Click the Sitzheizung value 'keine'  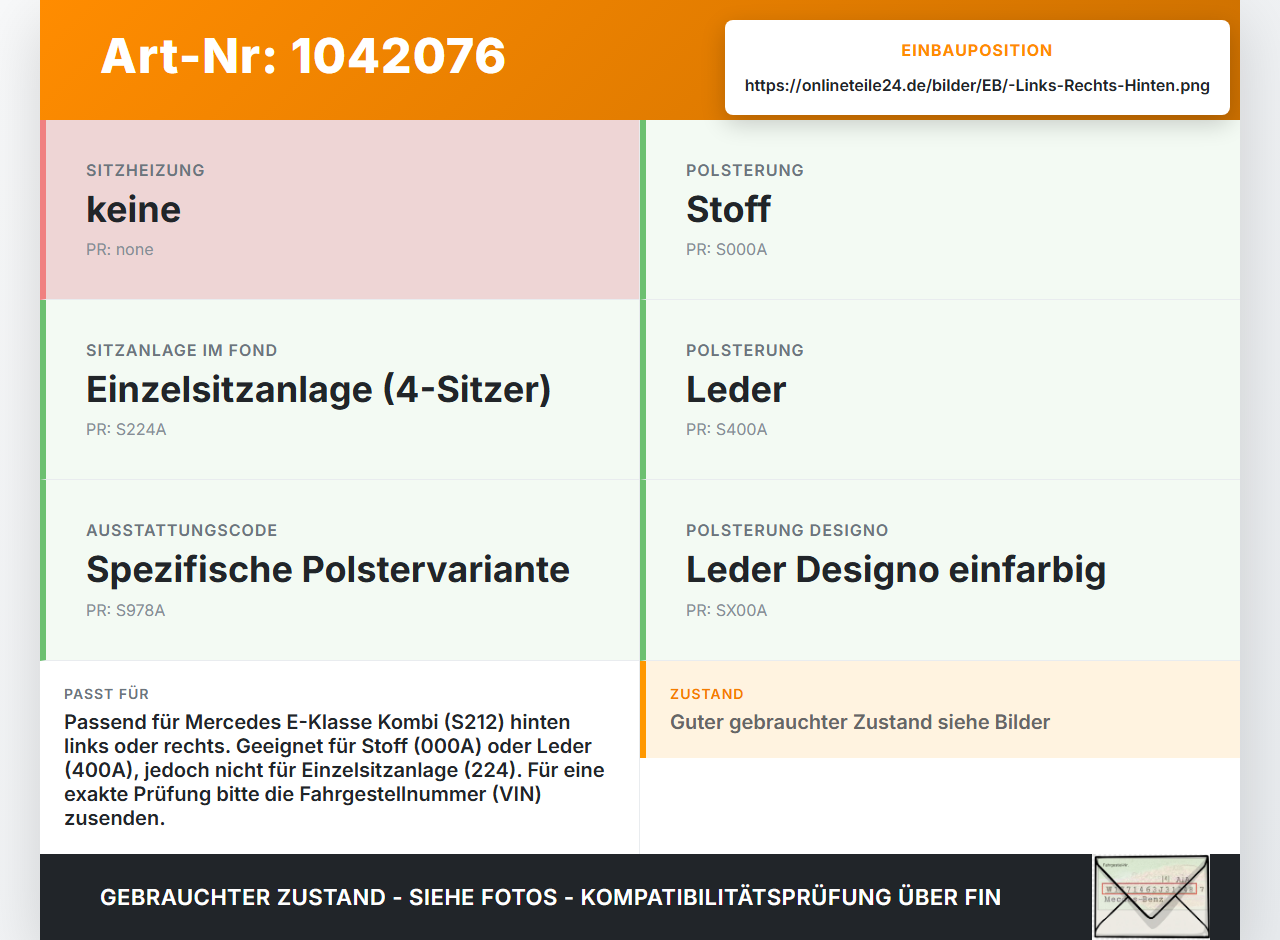133,209
